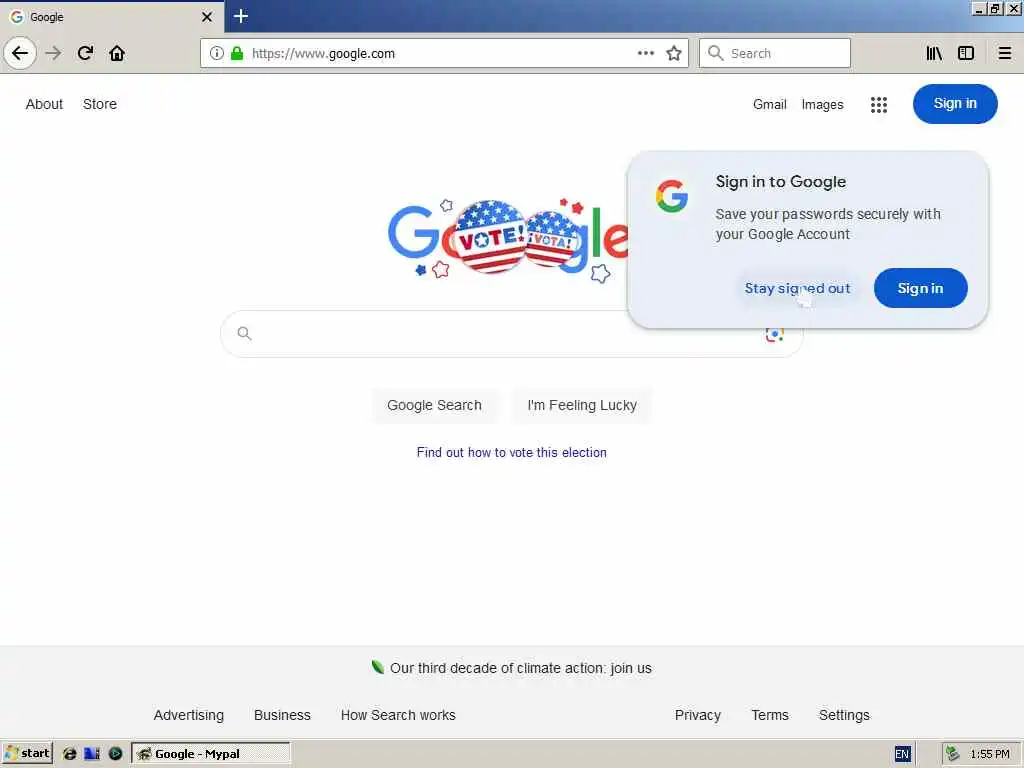Viewport: 1024px width, 768px height.
Task: Open Settings in the footer
Action: point(844,715)
